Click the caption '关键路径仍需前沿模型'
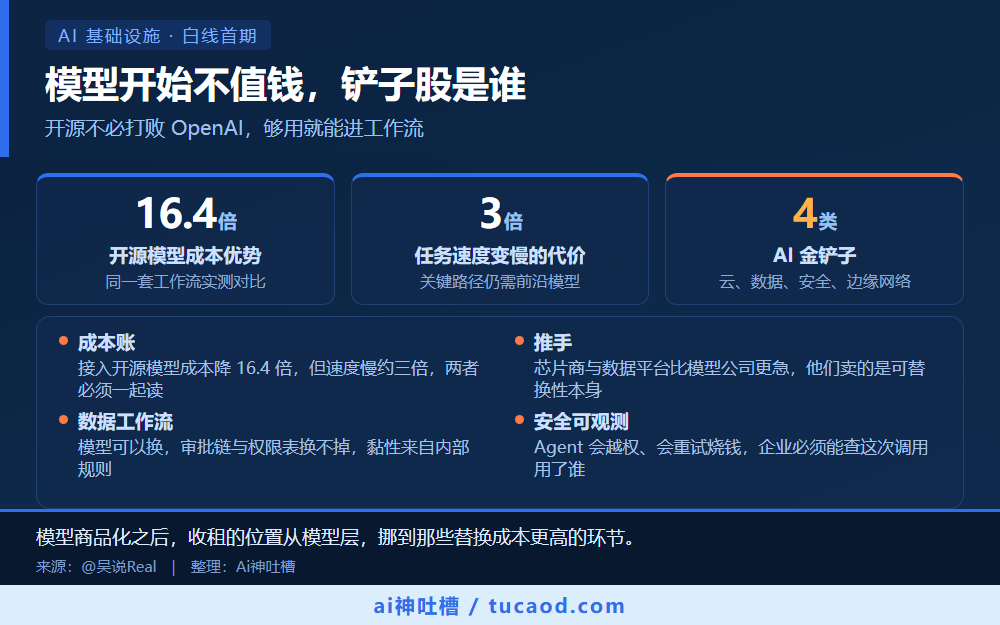The width and height of the screenshot is (1000, 625). [500, 282]
